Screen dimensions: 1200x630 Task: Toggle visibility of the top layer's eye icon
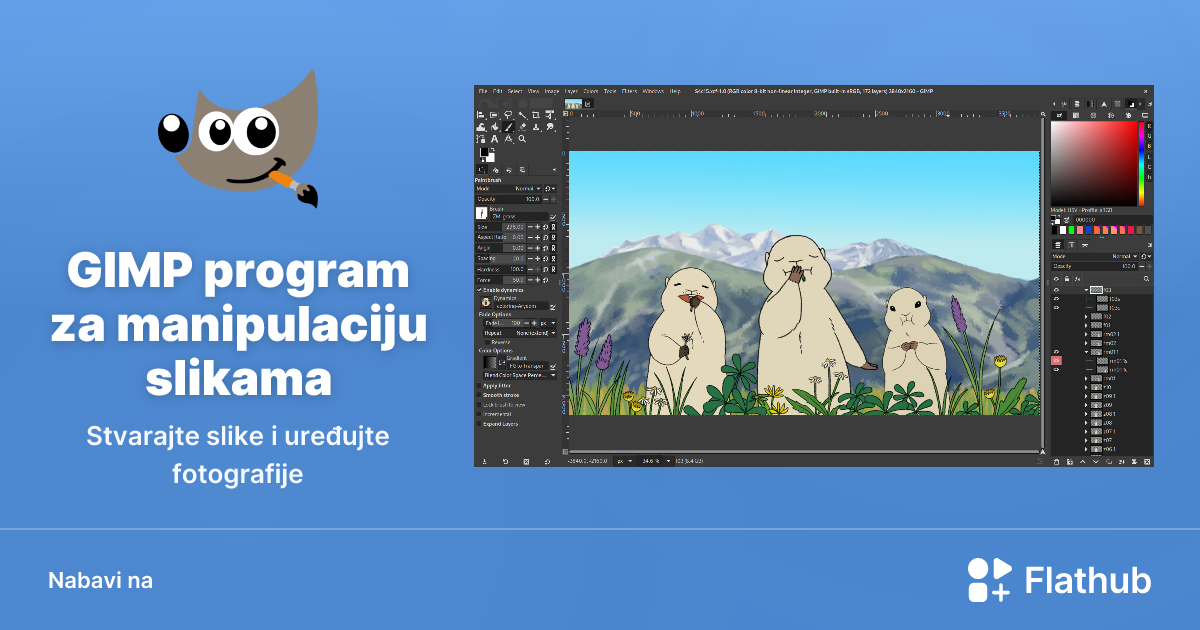1056,289
